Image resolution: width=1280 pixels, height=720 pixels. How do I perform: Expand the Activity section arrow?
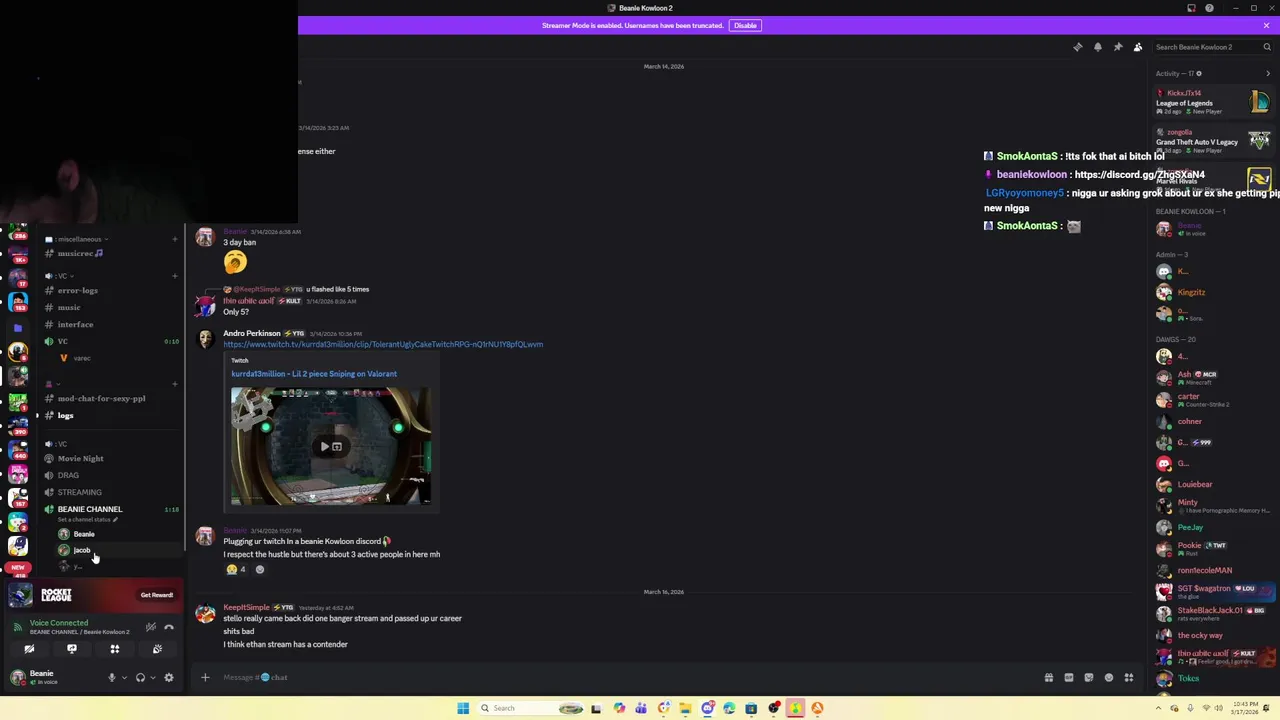(1267, 73)
